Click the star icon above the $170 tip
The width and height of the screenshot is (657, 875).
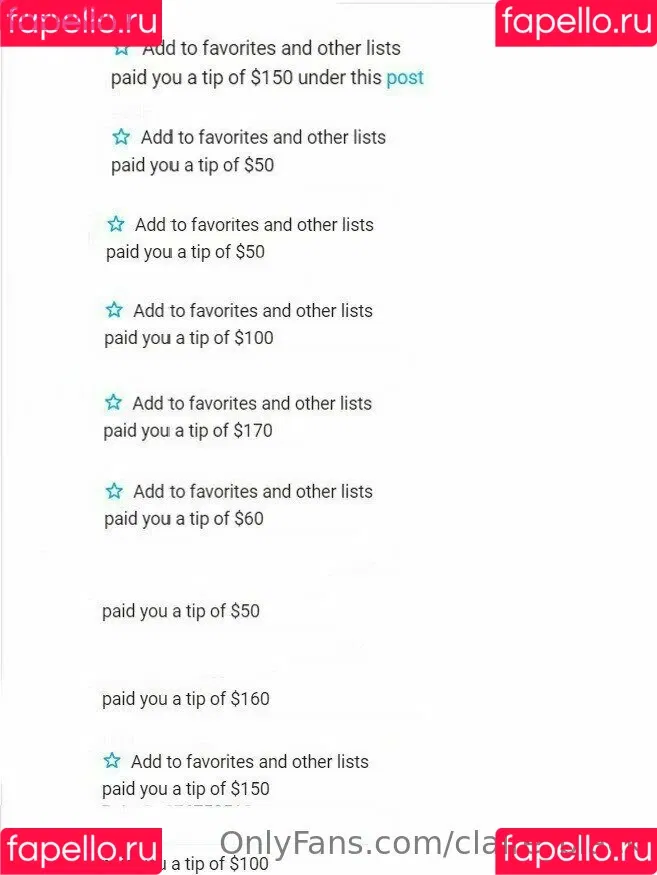(x=113, y=402)
